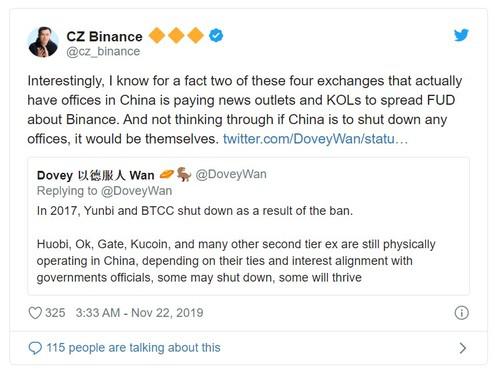Click the CZ Binance display name
The width and height of the screenshot is (500, 373).
click(104, 36)
